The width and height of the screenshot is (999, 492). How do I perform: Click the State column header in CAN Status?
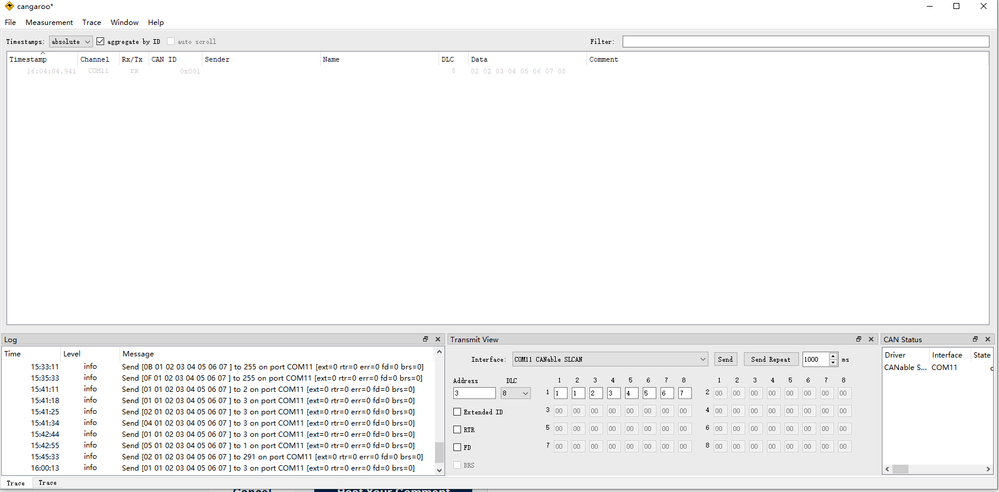982,355
